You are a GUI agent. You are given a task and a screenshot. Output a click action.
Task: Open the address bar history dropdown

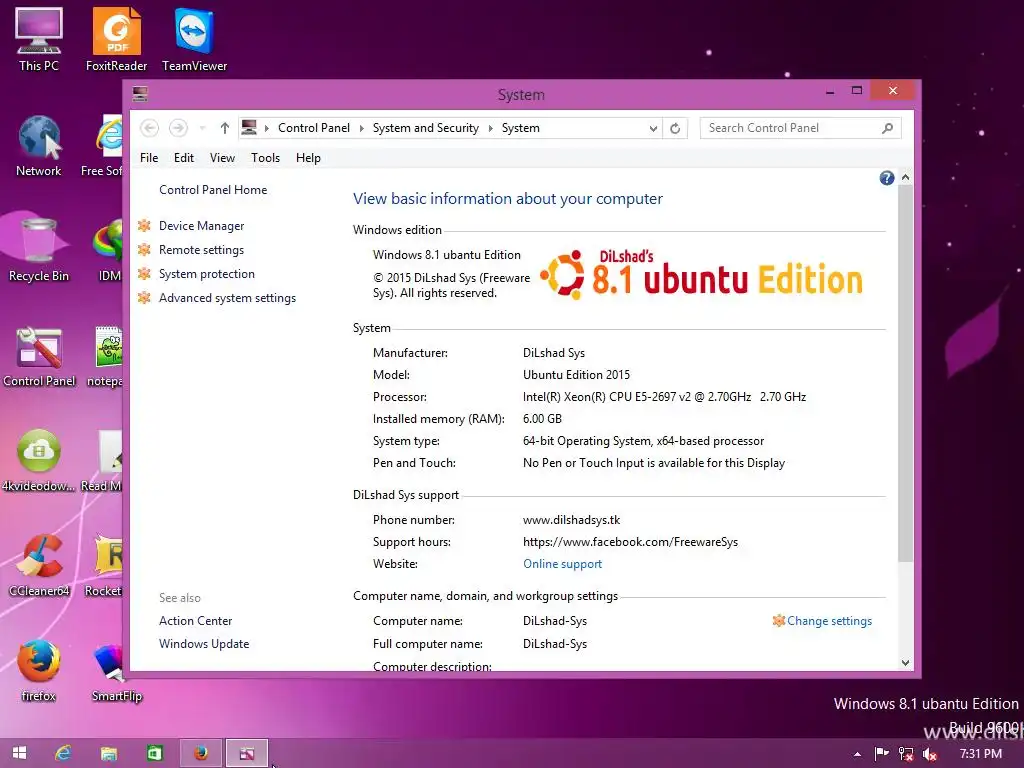[653, 129]
